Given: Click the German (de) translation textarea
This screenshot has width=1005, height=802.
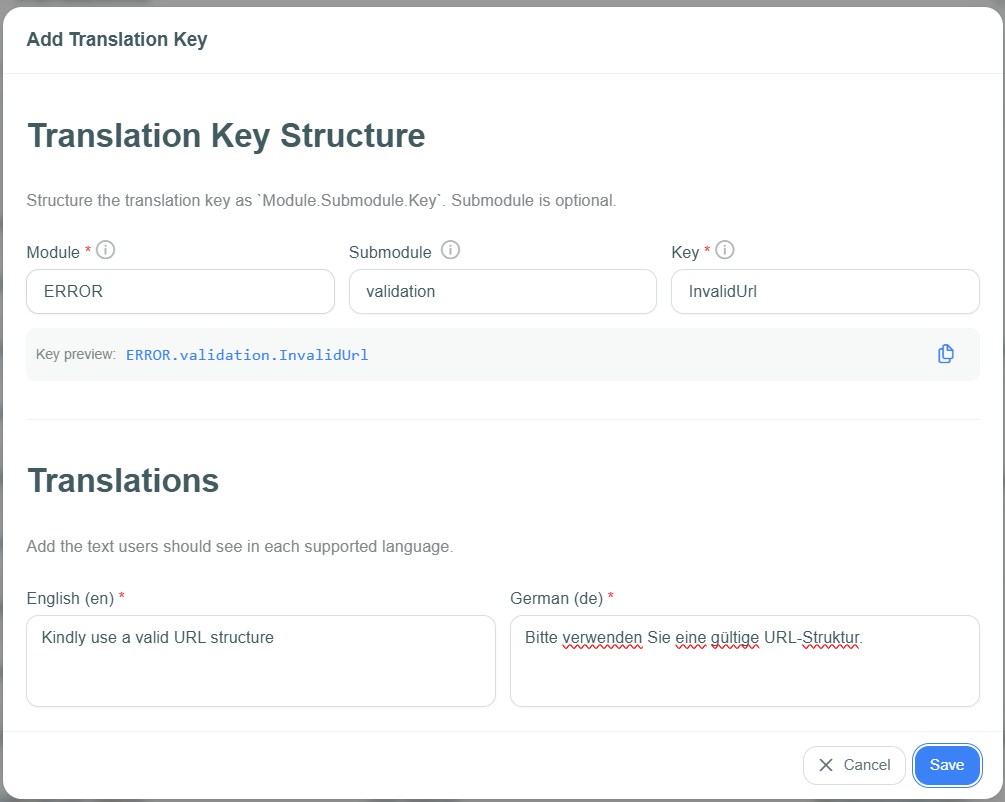Looking at the screenshot, I should coord(745,661).
